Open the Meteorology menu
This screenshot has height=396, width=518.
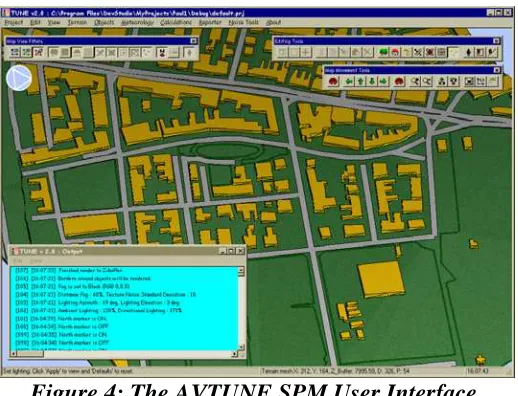(x=137, y=22)
